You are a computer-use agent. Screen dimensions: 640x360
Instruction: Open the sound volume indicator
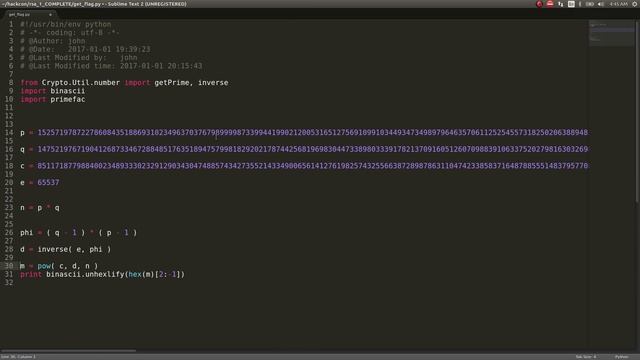601,4
